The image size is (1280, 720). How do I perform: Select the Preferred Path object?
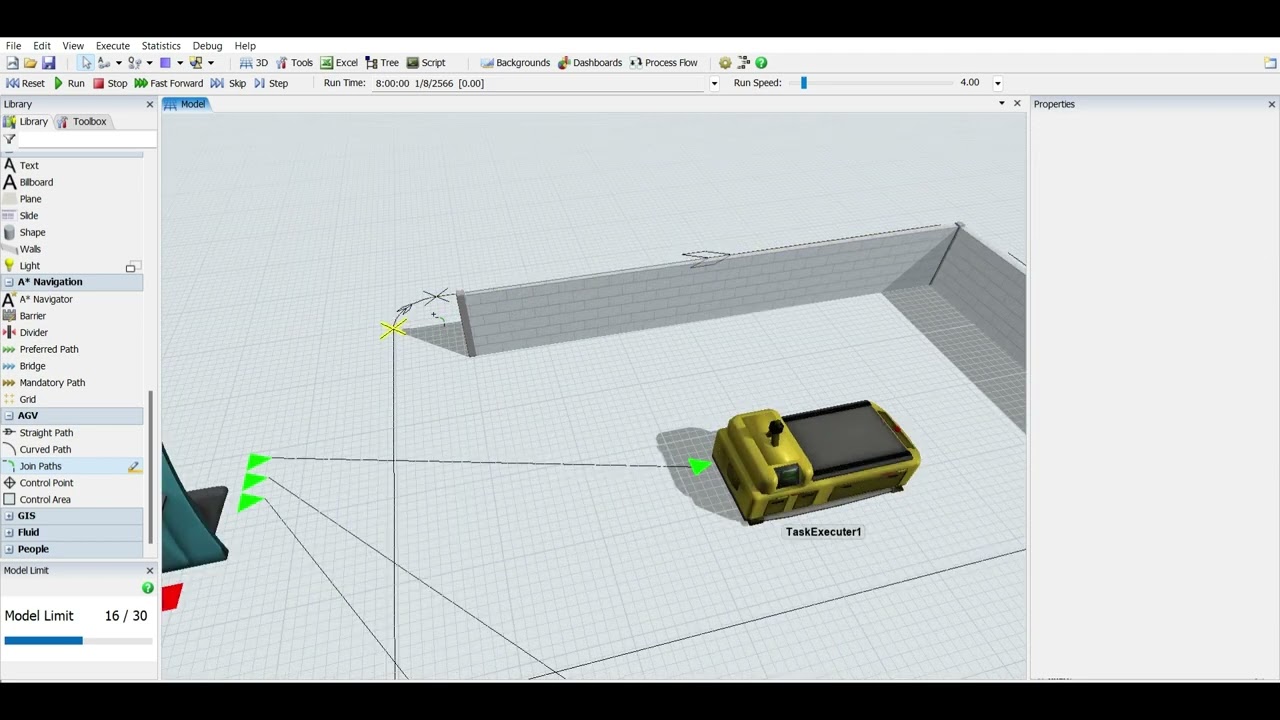[x=49, y=349]
